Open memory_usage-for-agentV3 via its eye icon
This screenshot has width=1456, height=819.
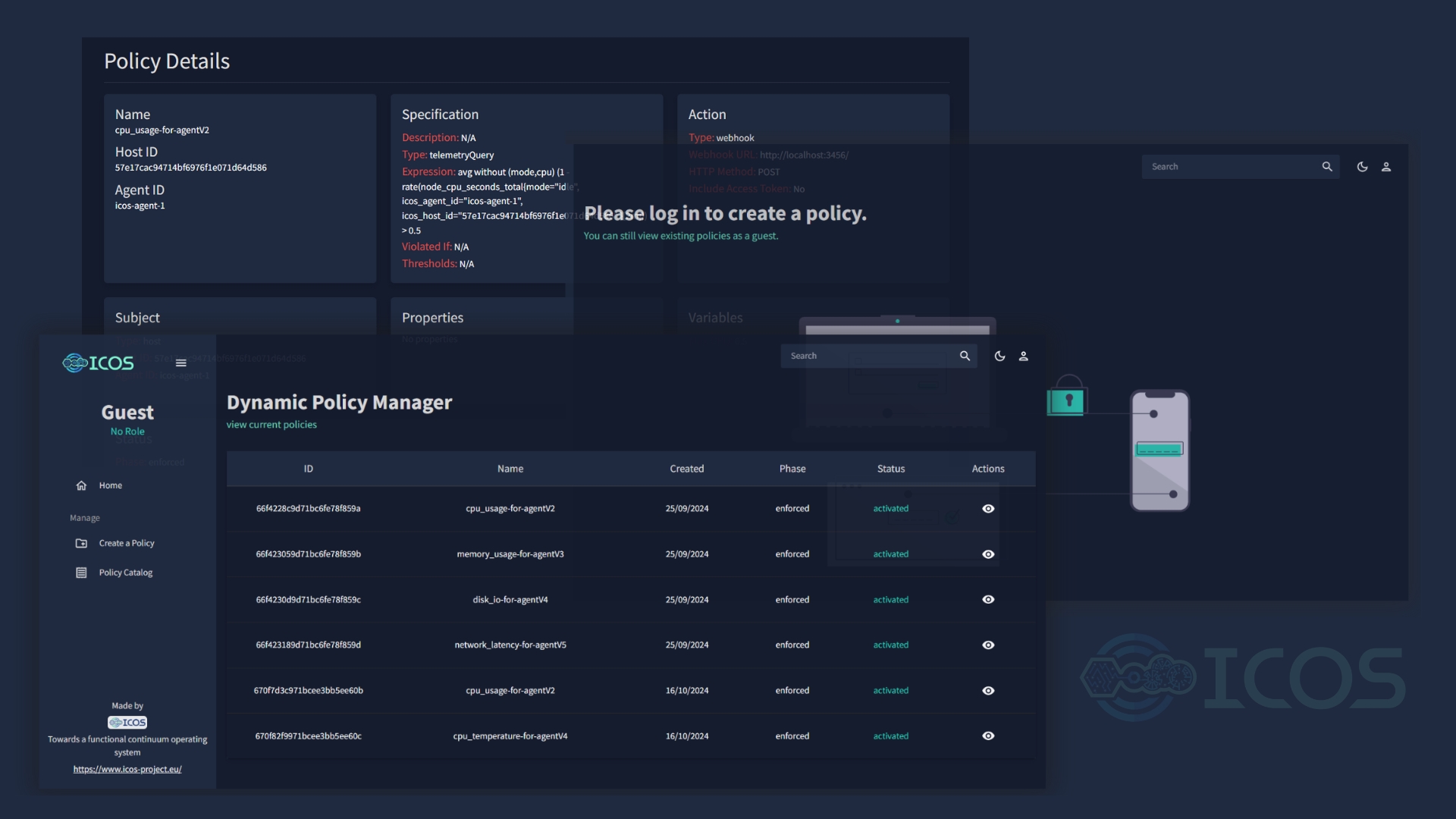click(988, 554)
